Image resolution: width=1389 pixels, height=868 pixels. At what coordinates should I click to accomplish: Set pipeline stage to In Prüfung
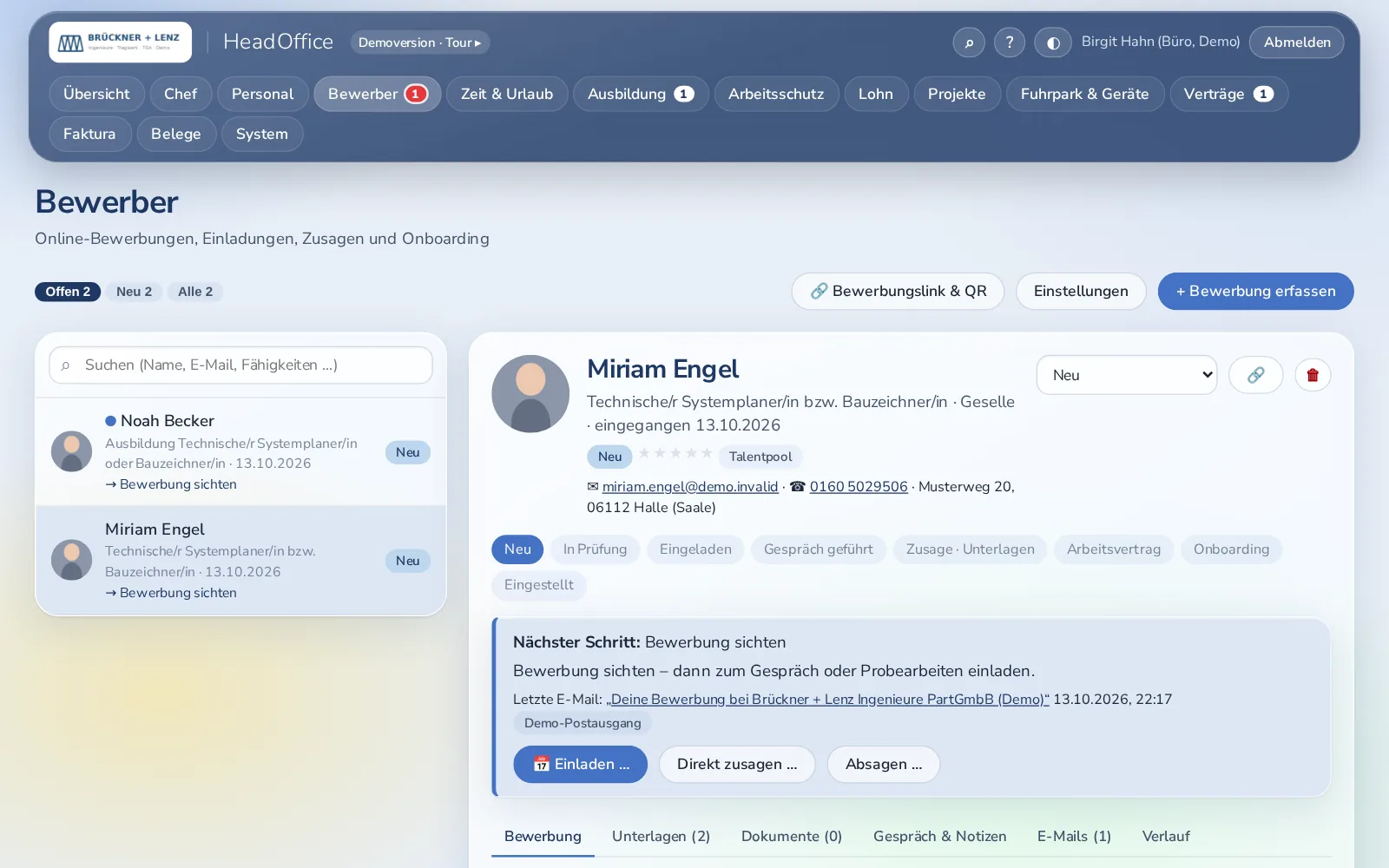595,549
